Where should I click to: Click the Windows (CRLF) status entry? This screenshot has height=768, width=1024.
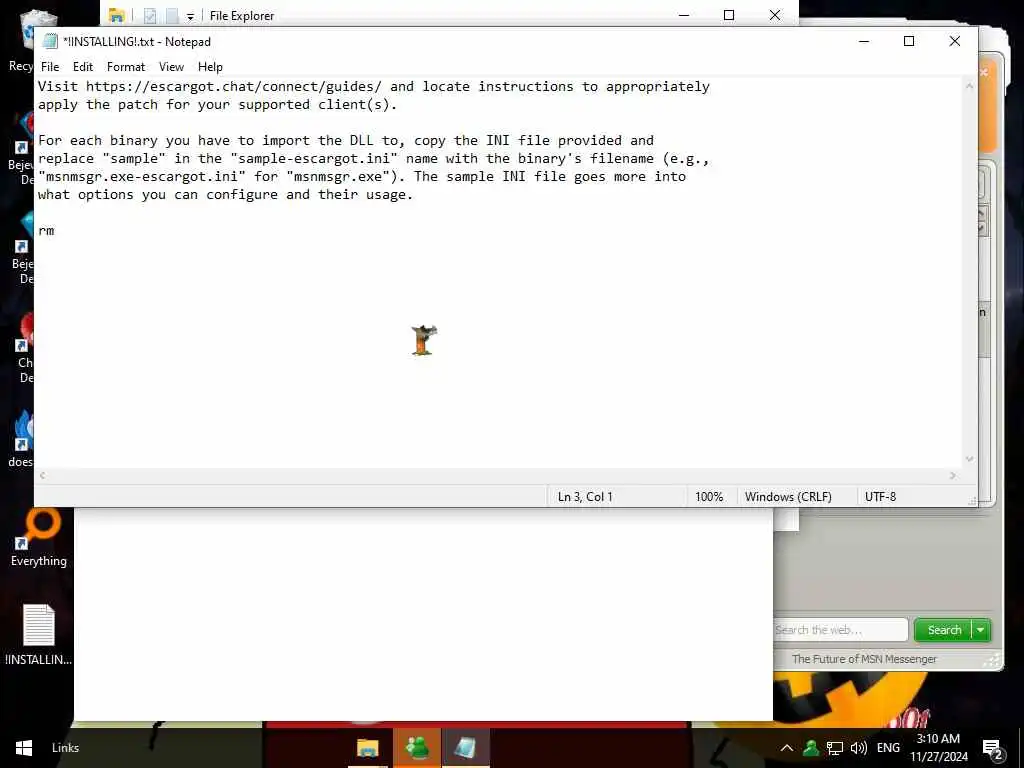788,497
